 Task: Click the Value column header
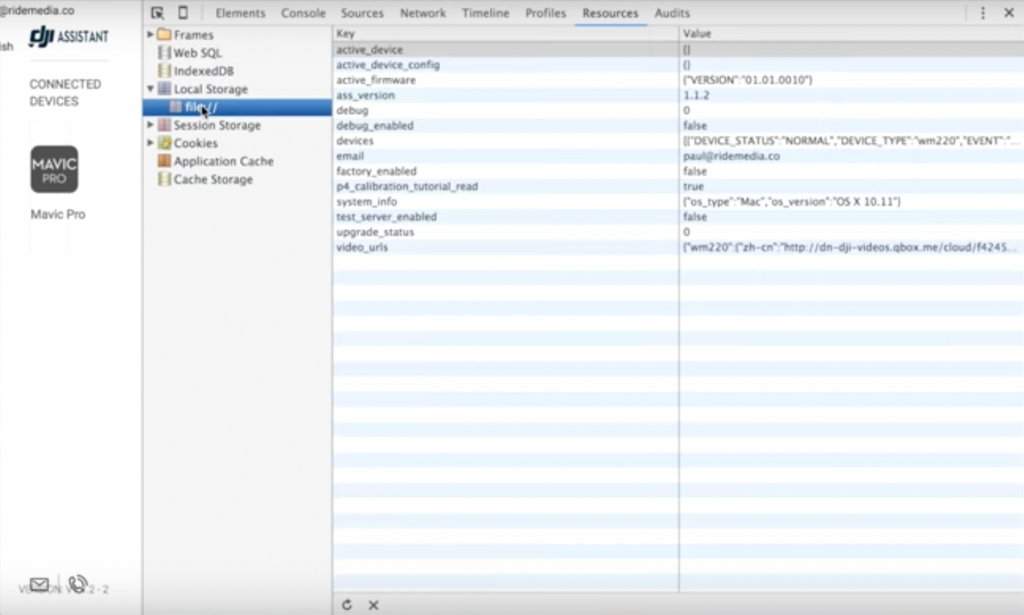click(697, 34)
